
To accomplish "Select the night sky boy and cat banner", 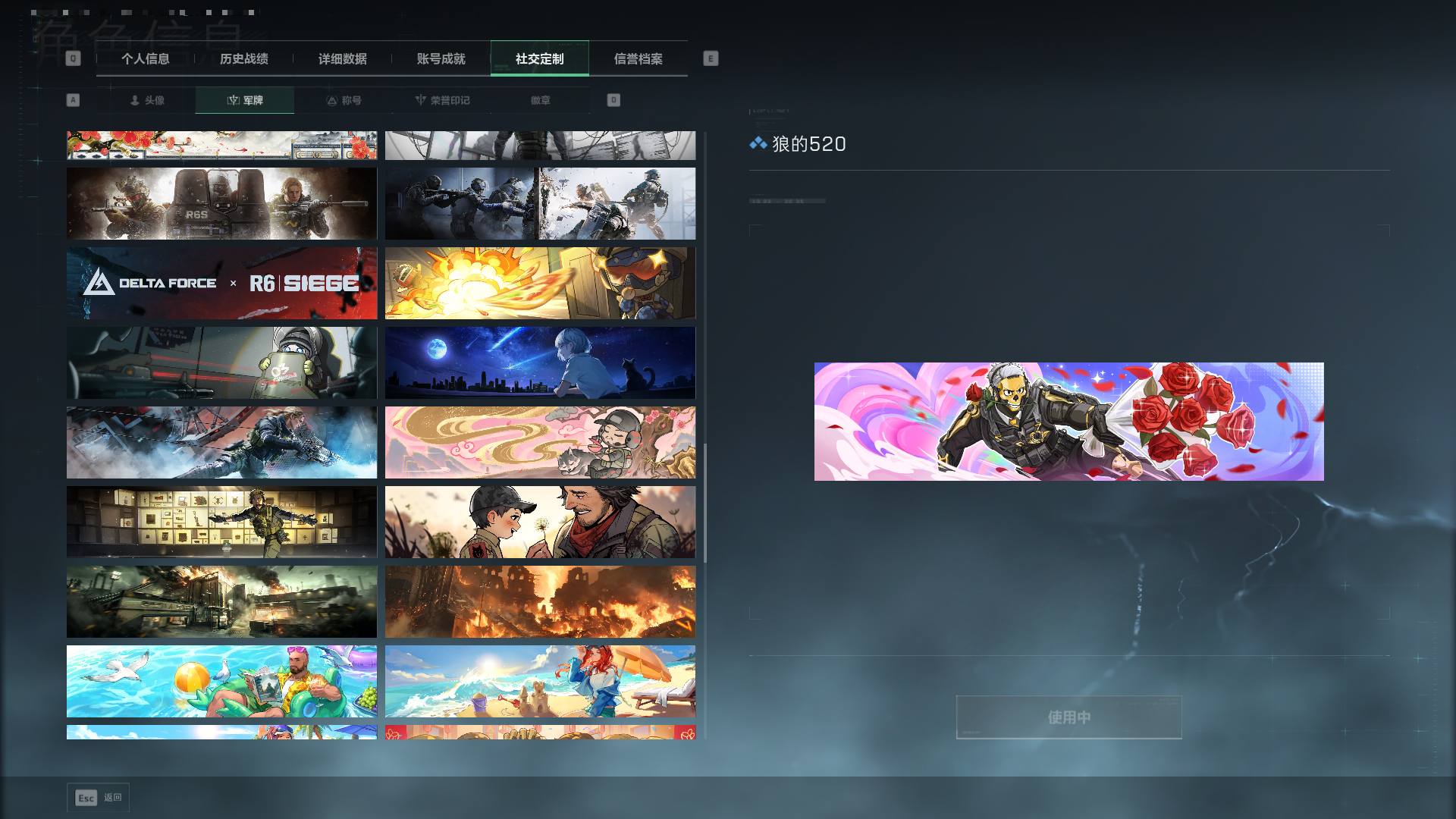I will click(x=540, y=362).
